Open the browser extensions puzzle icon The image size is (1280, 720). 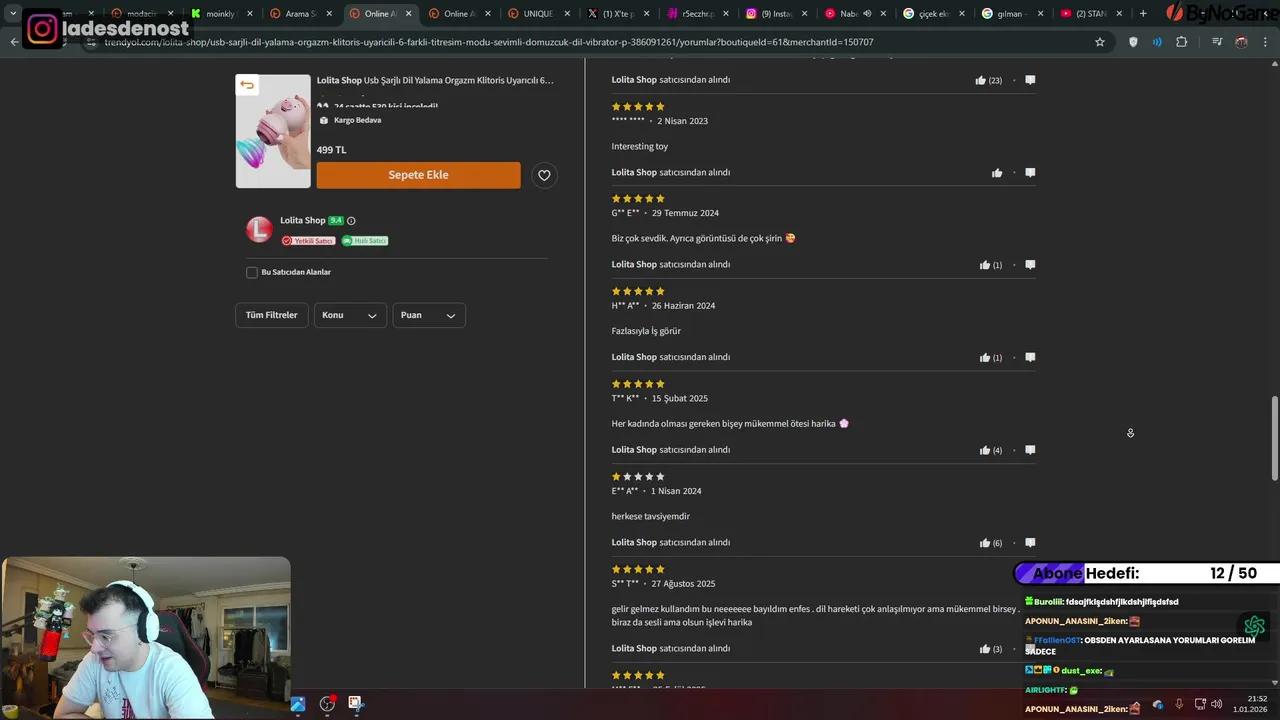tap(1181, 42)
